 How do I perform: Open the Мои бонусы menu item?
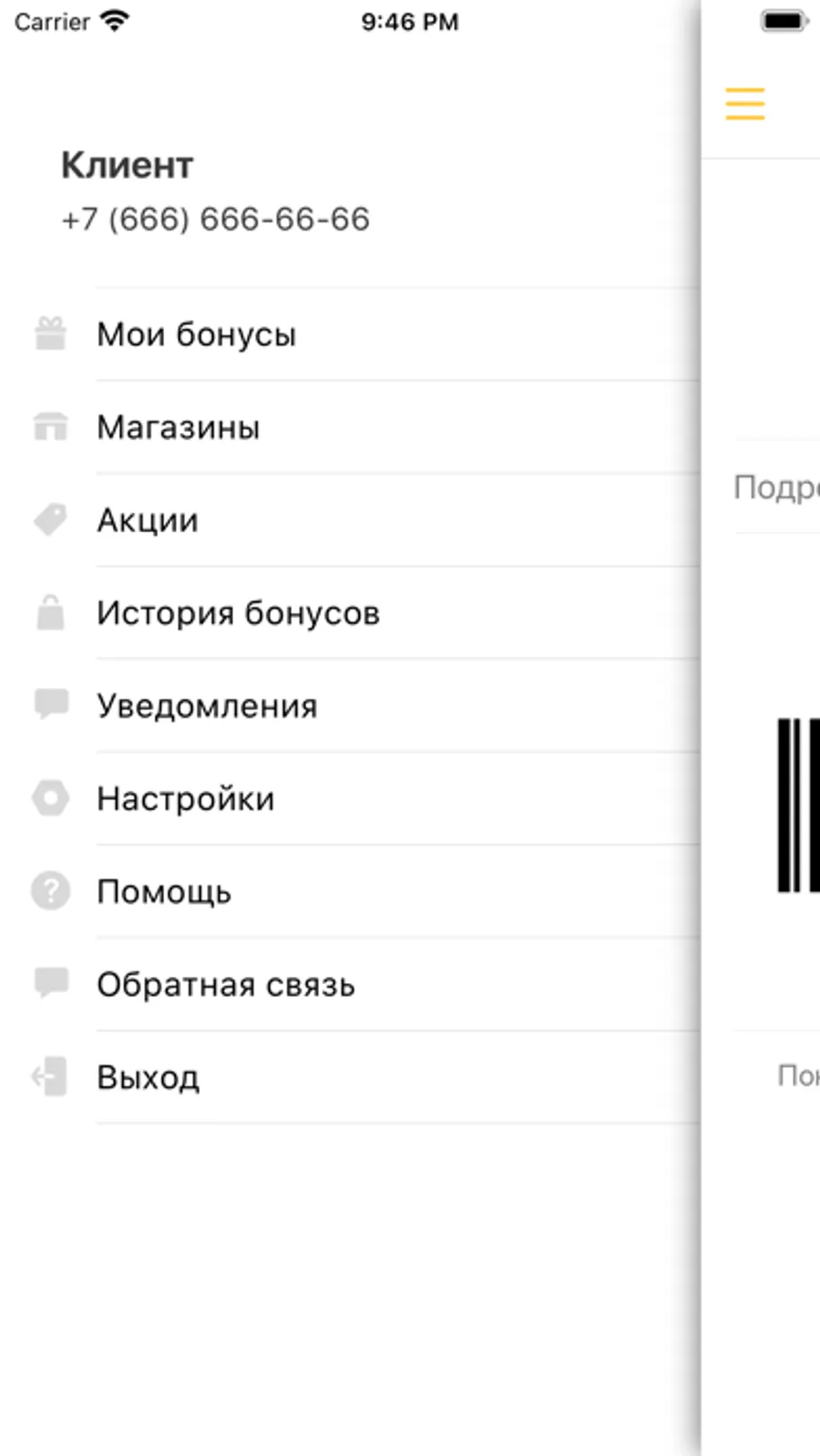tap(197, 334)
